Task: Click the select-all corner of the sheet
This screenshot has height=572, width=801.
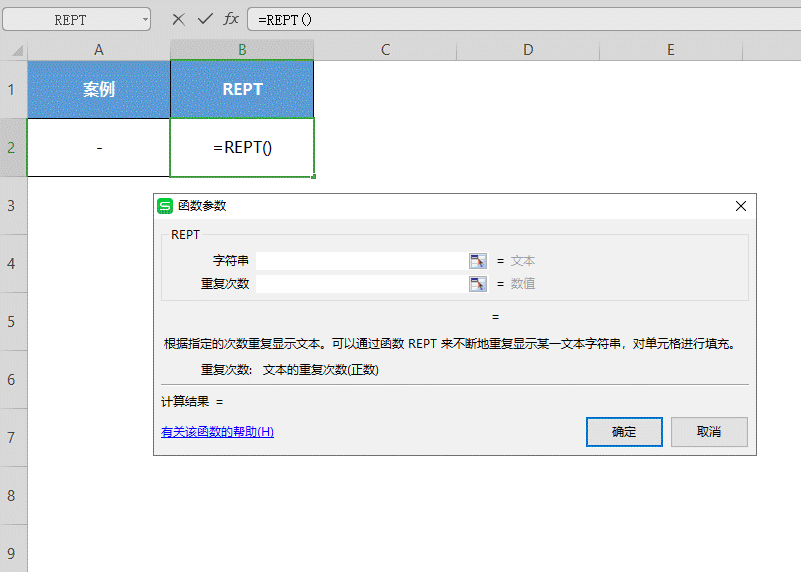Action: 13,50
